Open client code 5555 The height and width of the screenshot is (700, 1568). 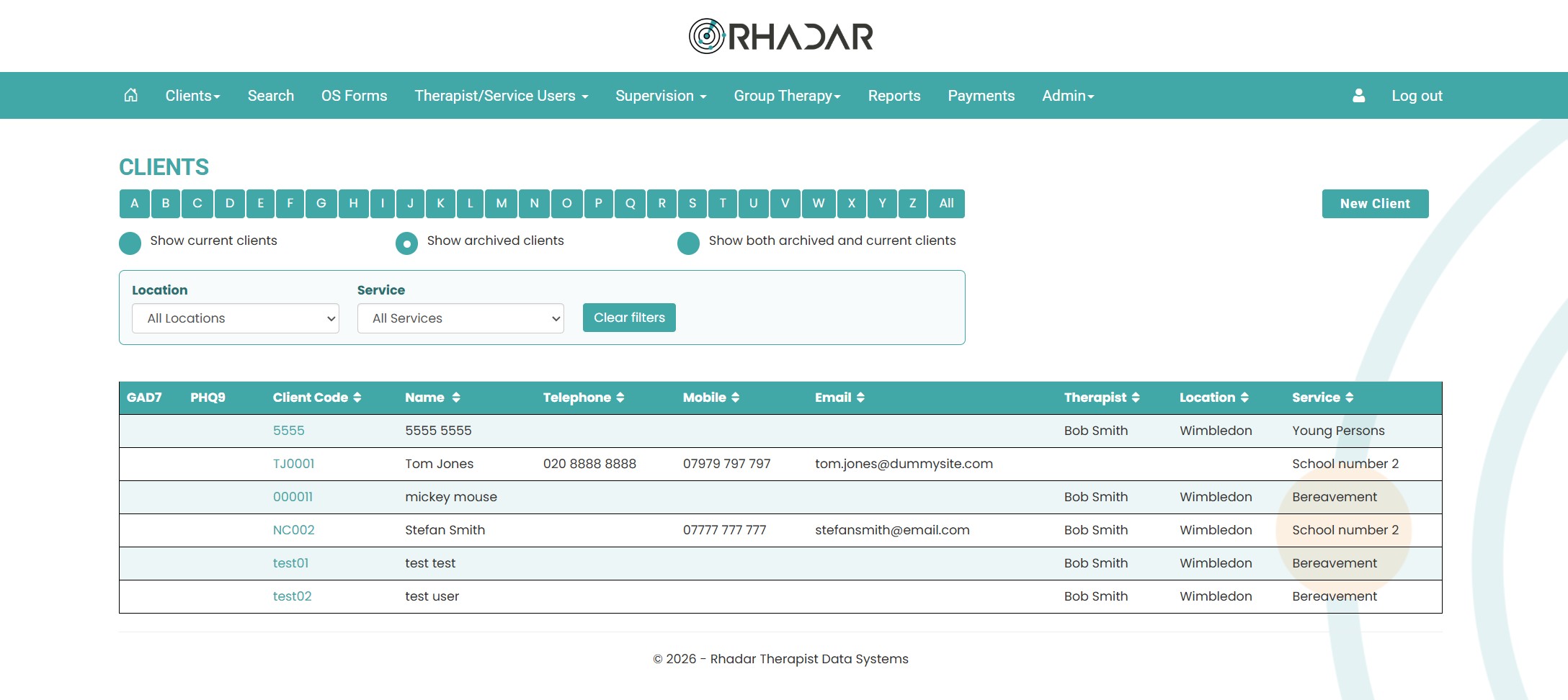pyautogui.click(x=288, y=431)
